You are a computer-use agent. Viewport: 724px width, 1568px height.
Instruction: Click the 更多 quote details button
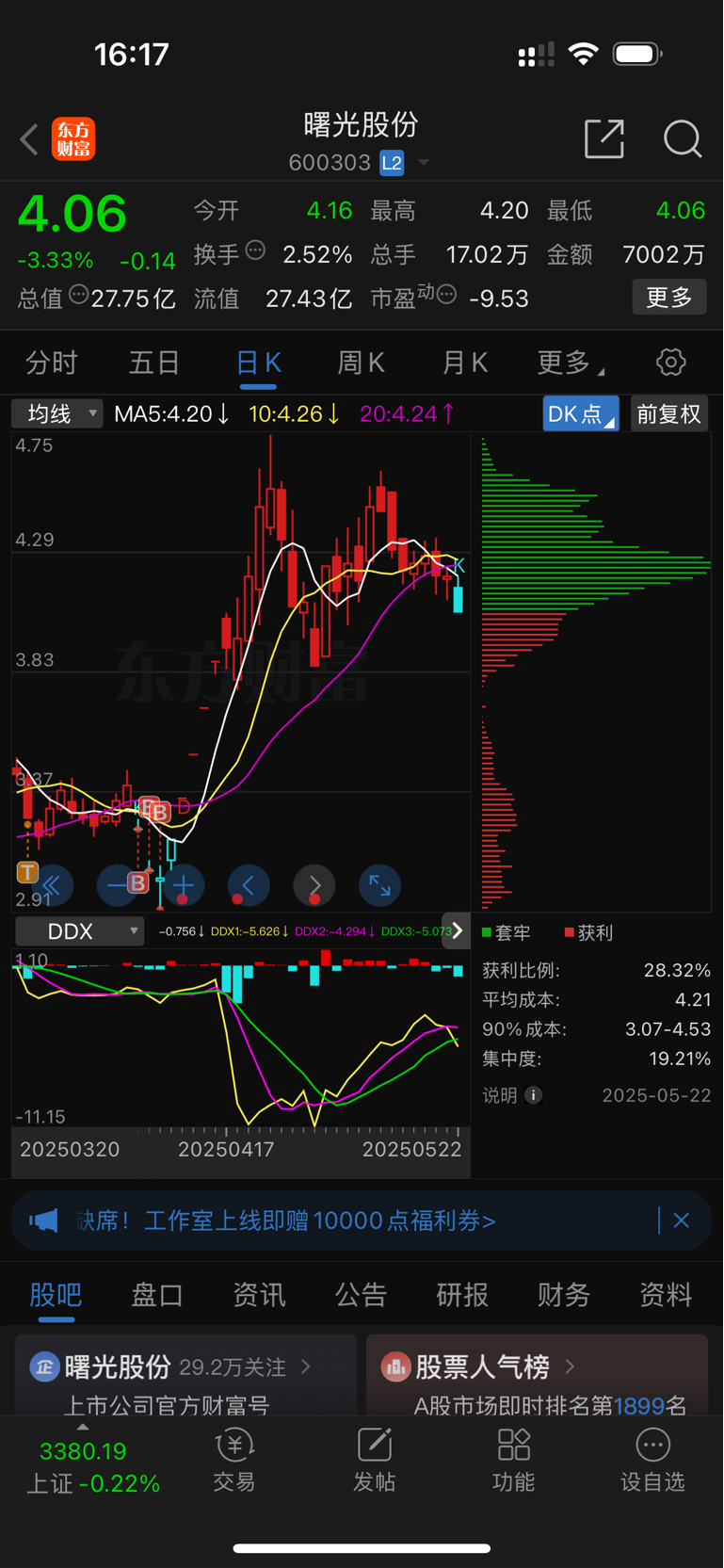669,298
